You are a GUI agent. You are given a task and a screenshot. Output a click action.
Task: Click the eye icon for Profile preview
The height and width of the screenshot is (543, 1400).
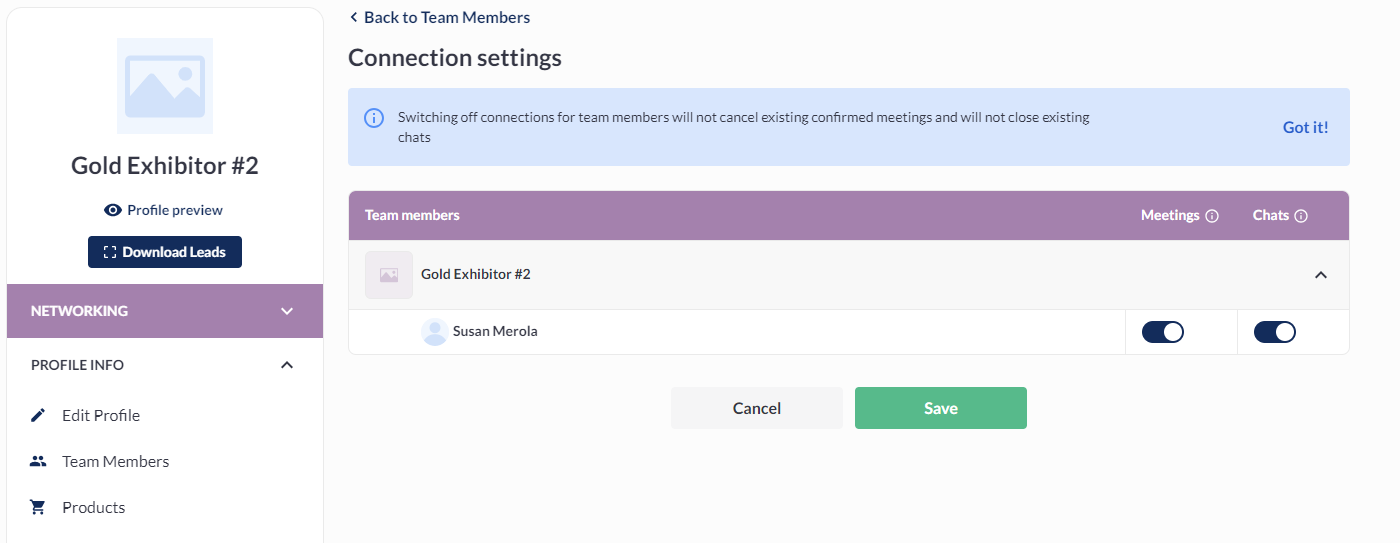point(113,210)
